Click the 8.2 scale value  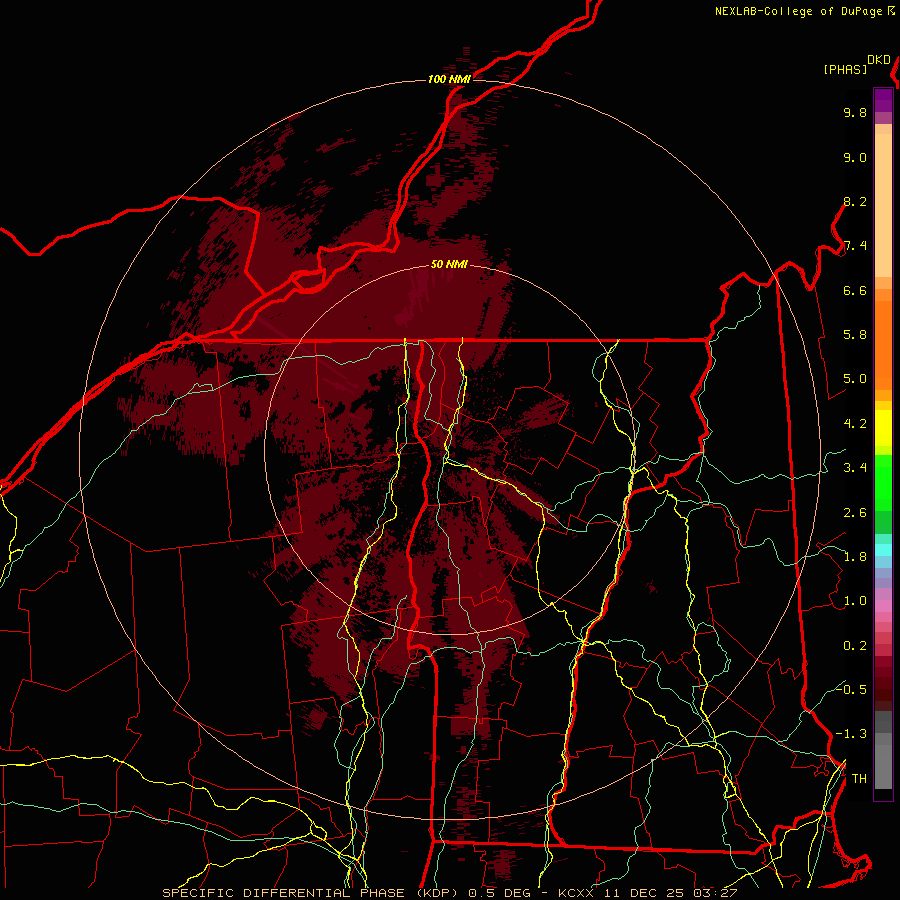coord(855,201)
